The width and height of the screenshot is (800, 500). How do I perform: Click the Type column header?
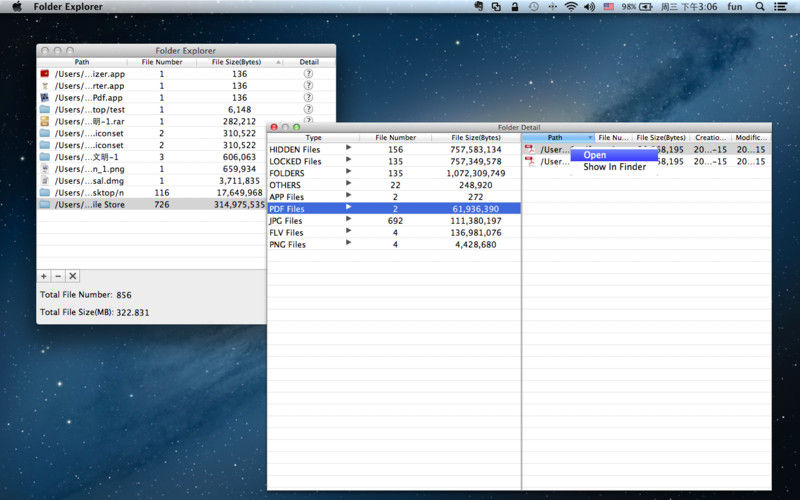tap(313, 137)
